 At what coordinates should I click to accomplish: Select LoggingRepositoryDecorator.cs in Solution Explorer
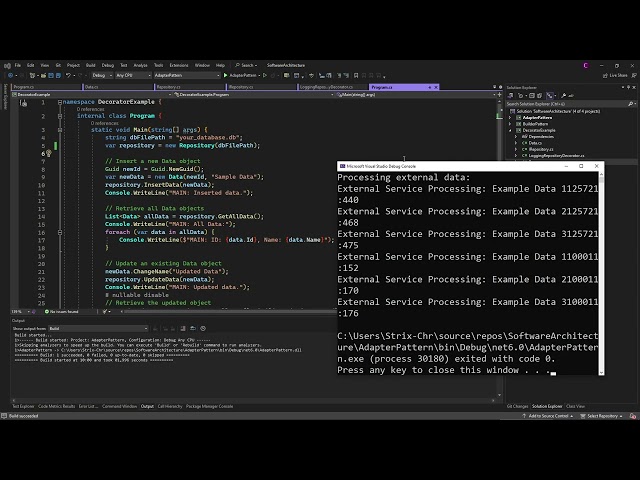556,156
